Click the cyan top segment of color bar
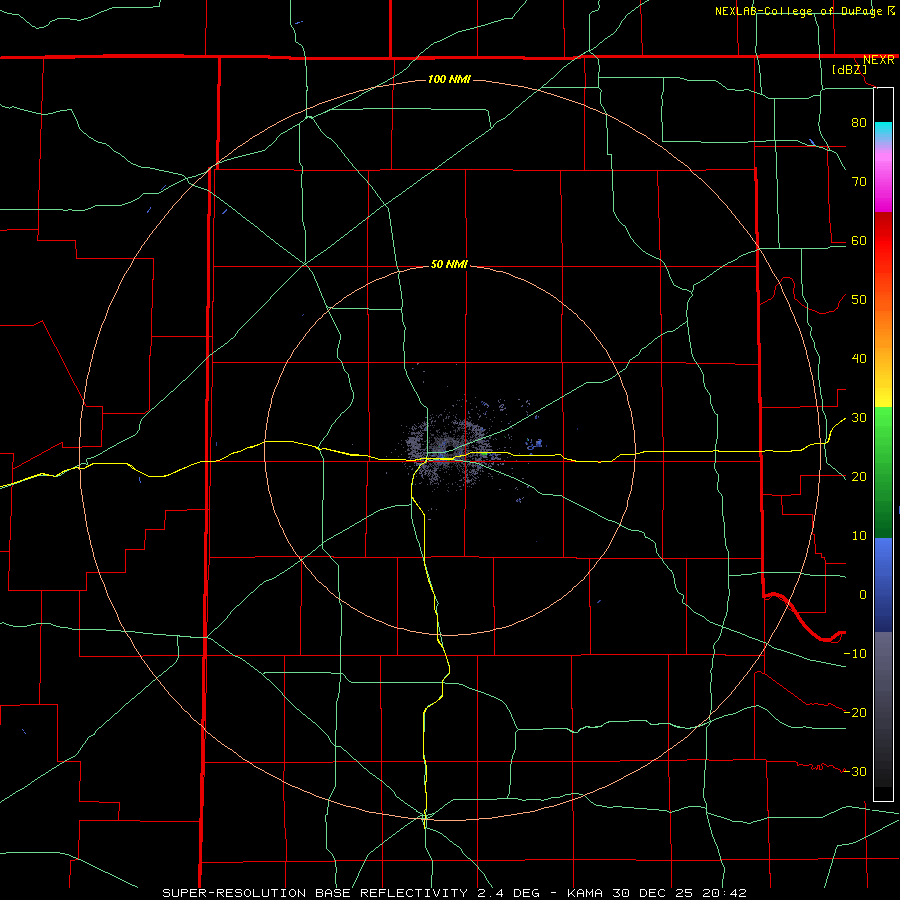This screenshot has height=900, width=900. [x=883, y=132]
